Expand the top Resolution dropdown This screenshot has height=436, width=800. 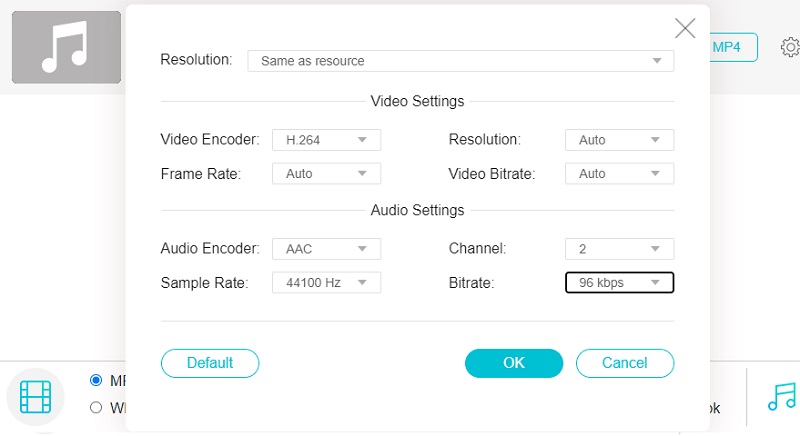(460, 61)
